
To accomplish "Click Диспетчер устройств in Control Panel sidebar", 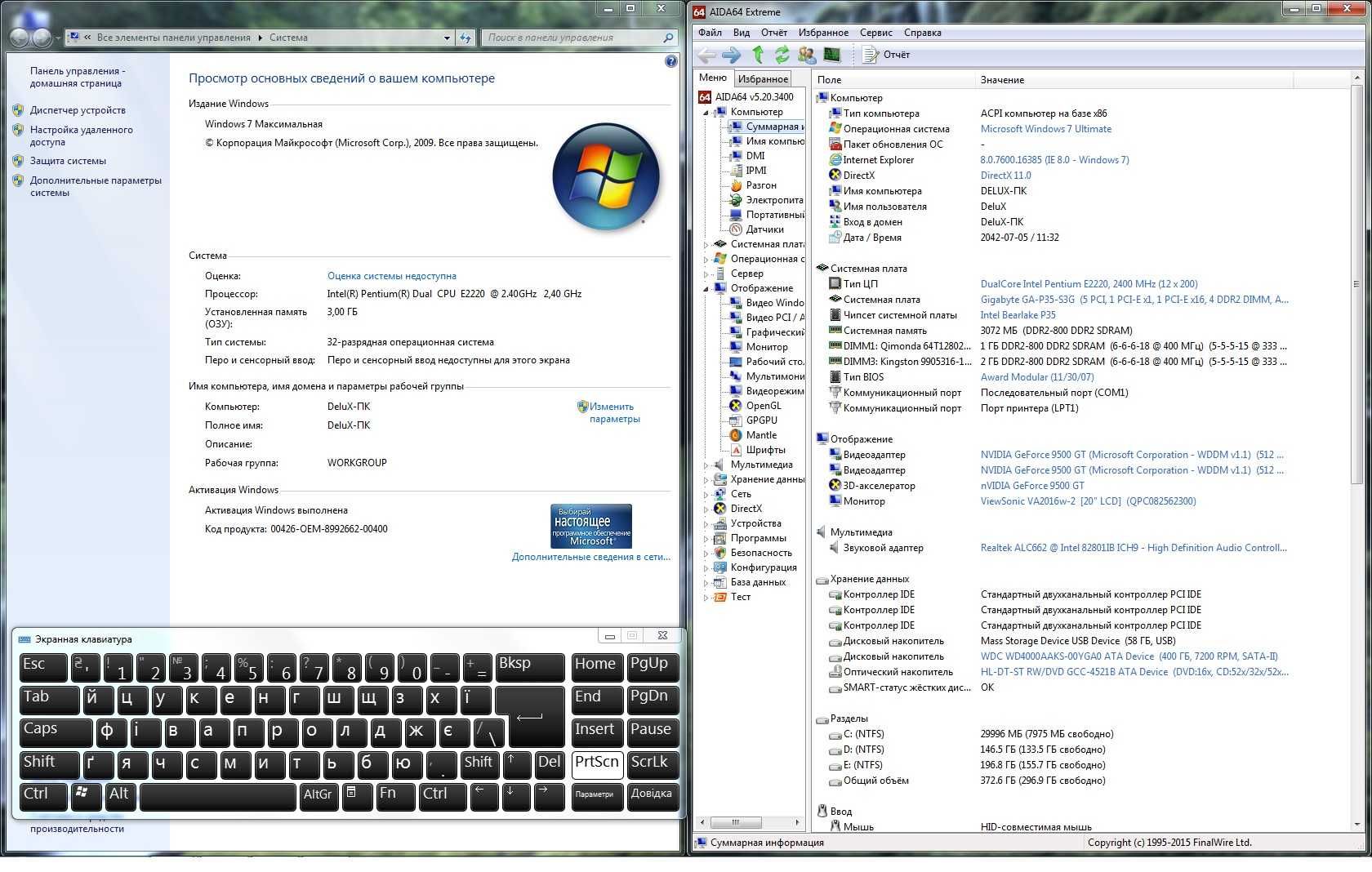I will (x=78, y=110).
